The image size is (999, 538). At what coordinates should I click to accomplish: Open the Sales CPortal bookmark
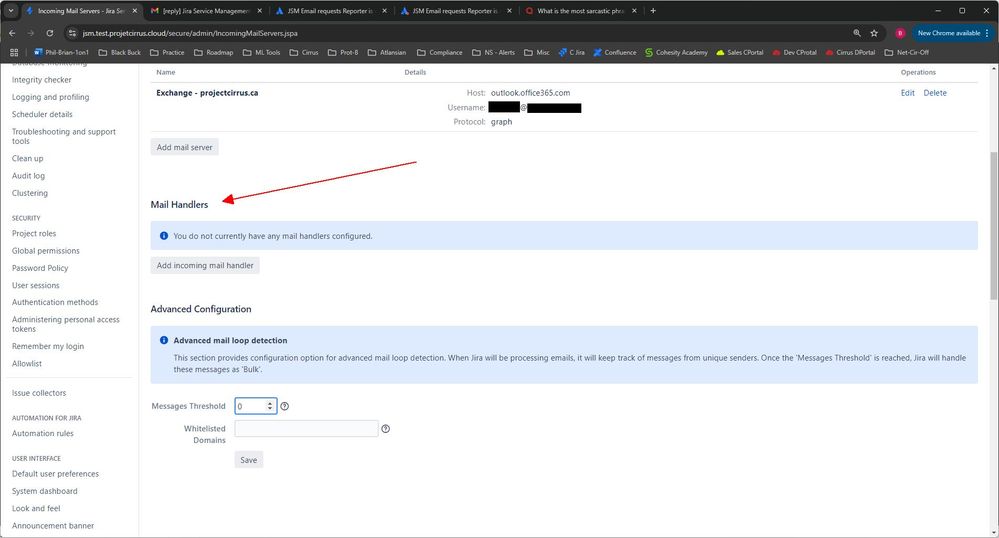[x=740, y=52]
